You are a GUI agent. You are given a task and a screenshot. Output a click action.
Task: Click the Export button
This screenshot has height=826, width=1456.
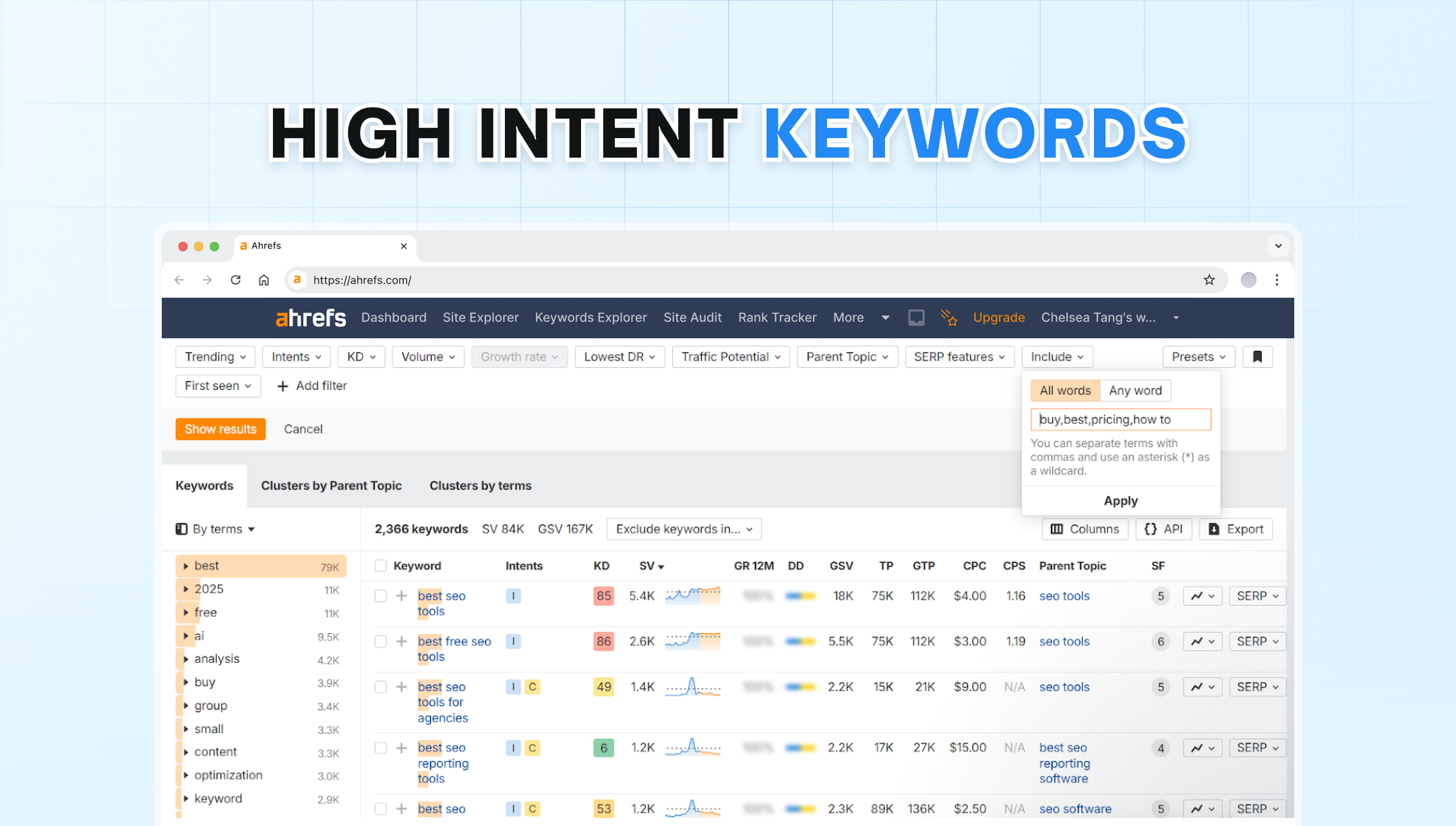pyautogui.click(x=1236, y=529)
